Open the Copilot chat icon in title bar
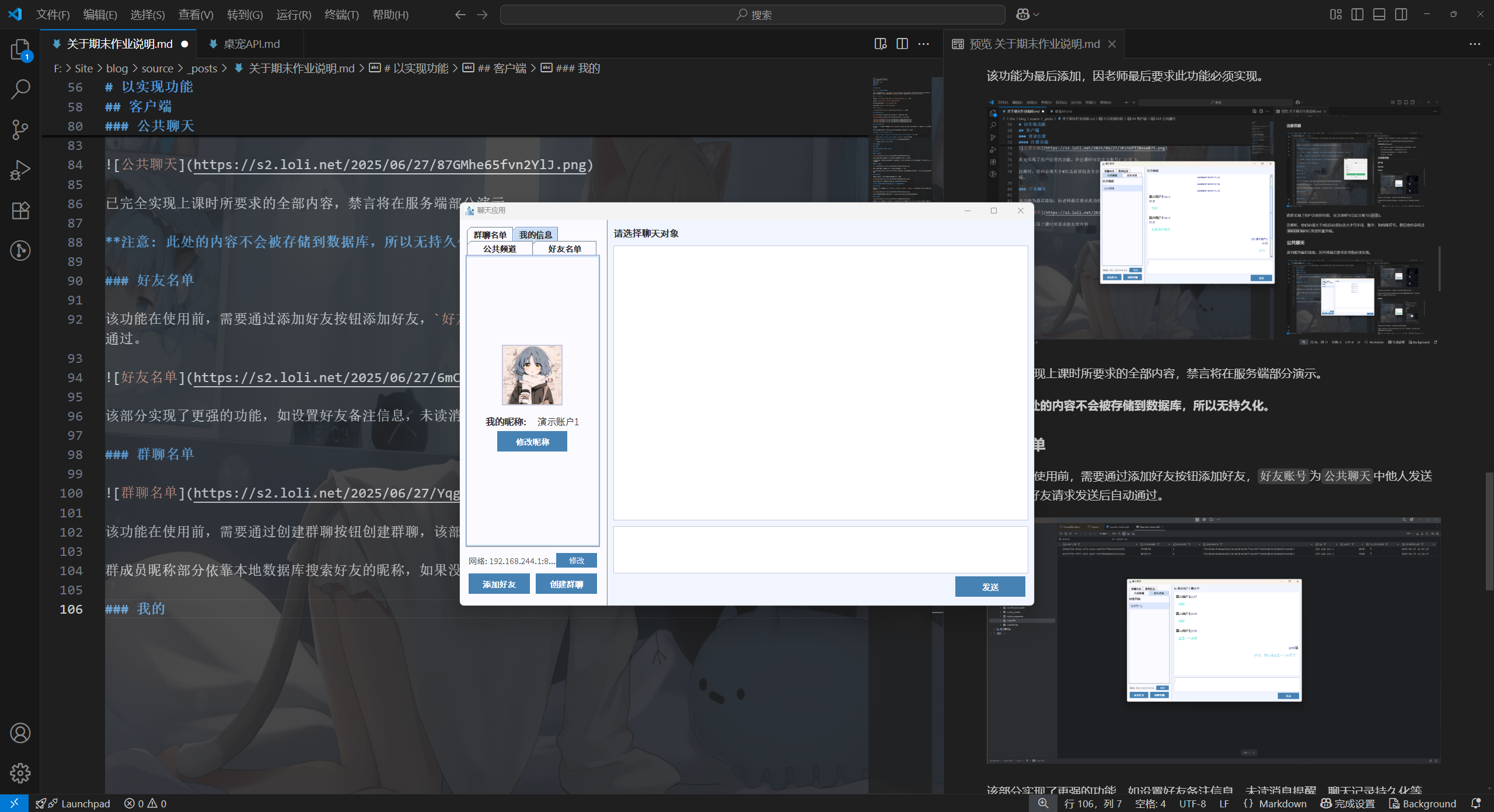Screen dimensions: 1494x812 point(1022,15)
